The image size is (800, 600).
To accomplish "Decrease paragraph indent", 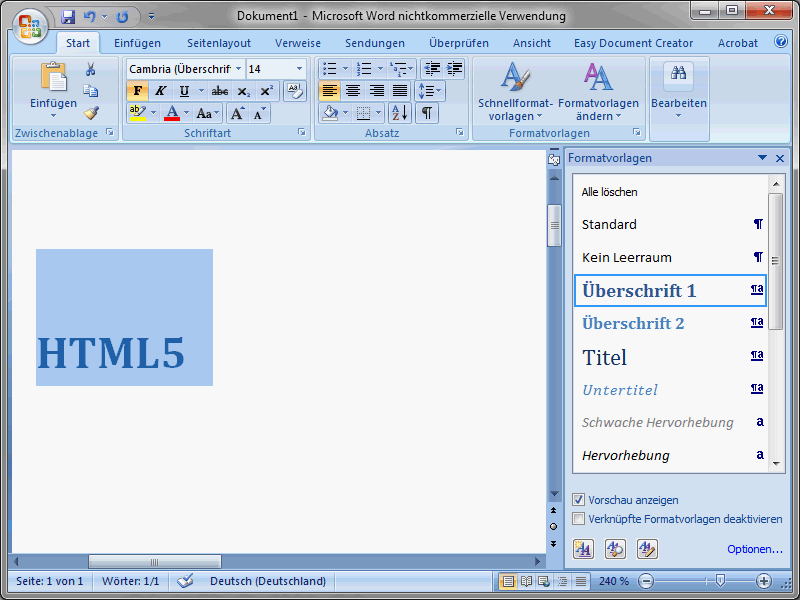I will click(432, 68).
